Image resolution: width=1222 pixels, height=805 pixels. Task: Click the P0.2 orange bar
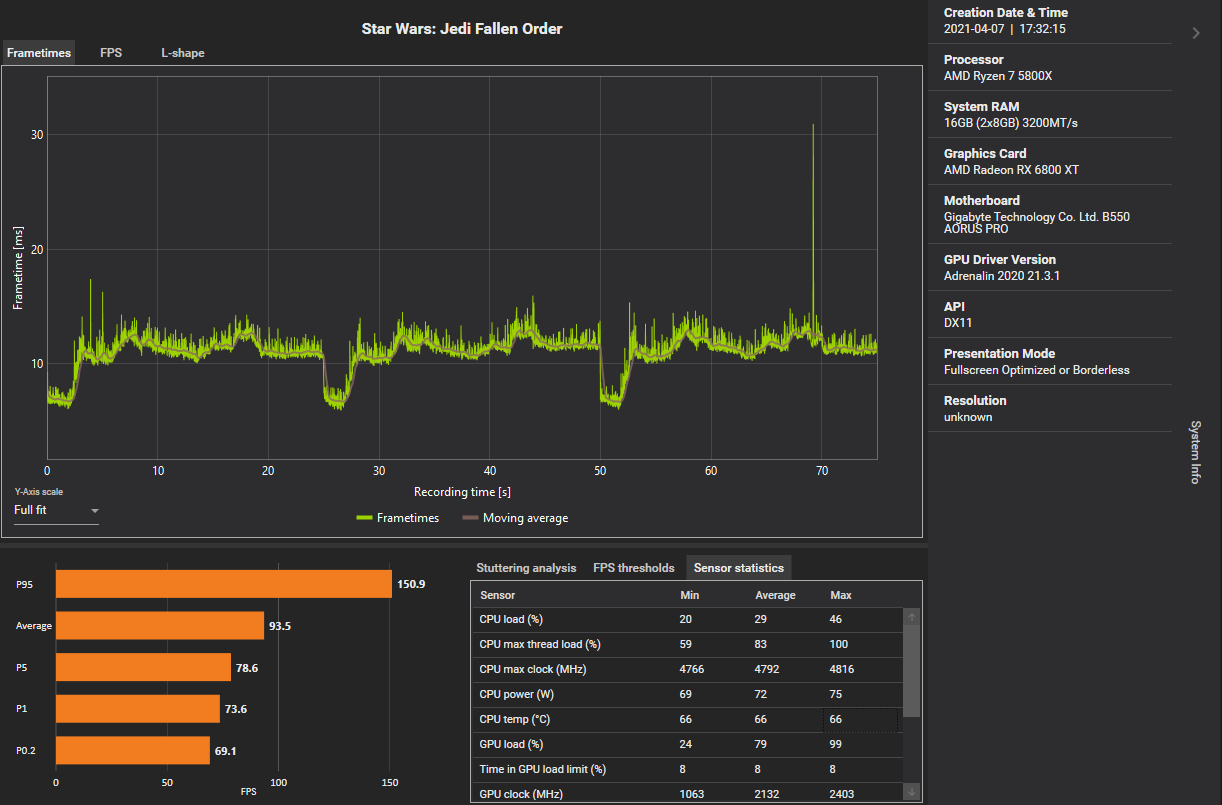pyautogui.click(x=133, y=750)
